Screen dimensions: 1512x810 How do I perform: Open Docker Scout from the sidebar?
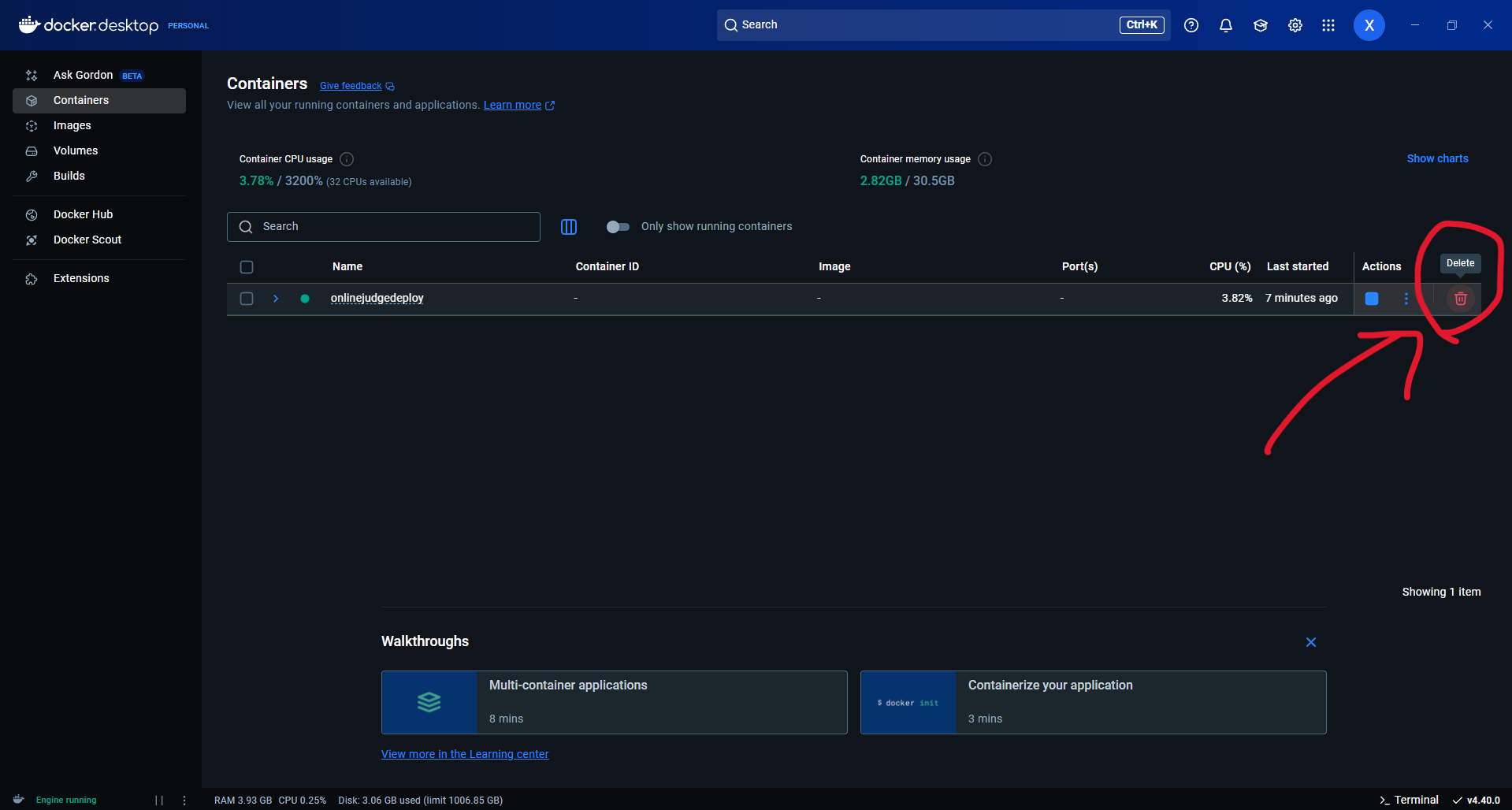tap(99, 240)
